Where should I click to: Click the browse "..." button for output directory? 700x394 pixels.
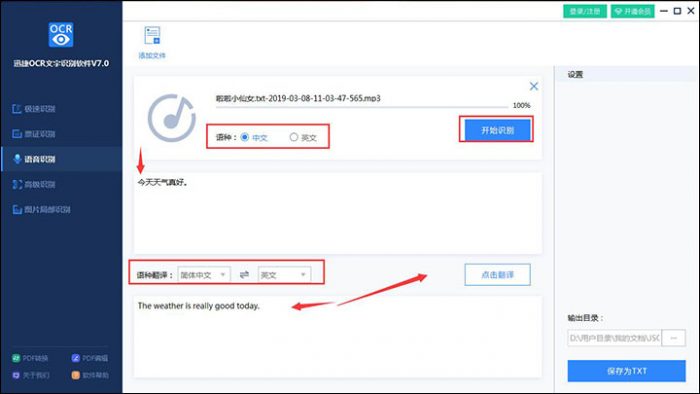(673, 338)
